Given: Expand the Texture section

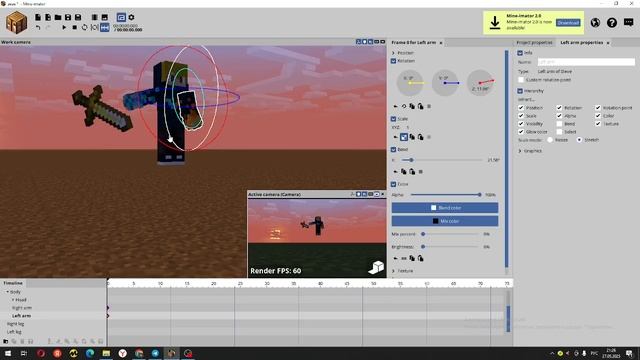Looking at the screenshot, I should pyautogui.click(x=393, y=271).
